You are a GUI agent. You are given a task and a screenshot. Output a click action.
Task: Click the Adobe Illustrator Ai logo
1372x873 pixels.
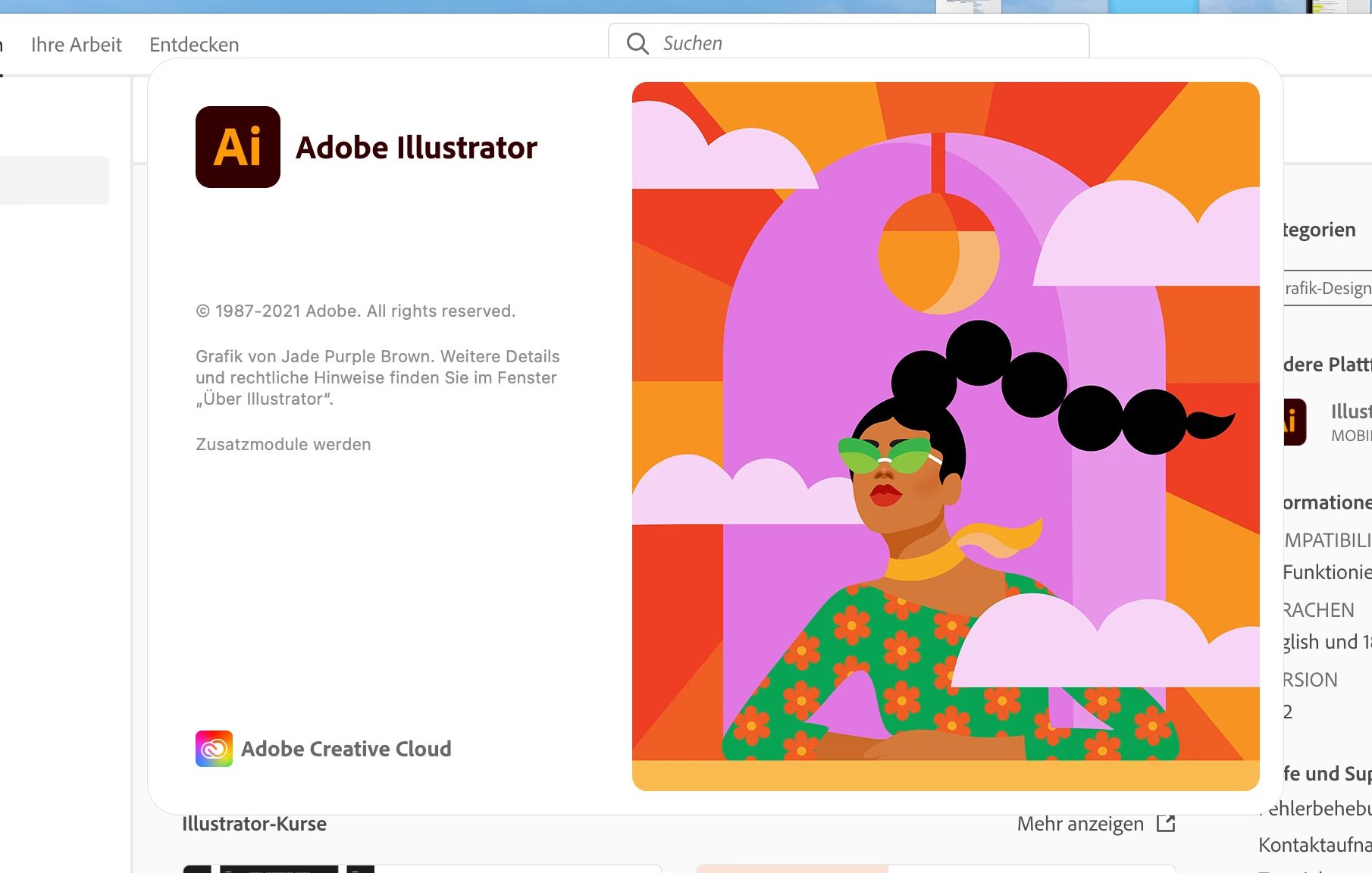[x=238, y=147]
